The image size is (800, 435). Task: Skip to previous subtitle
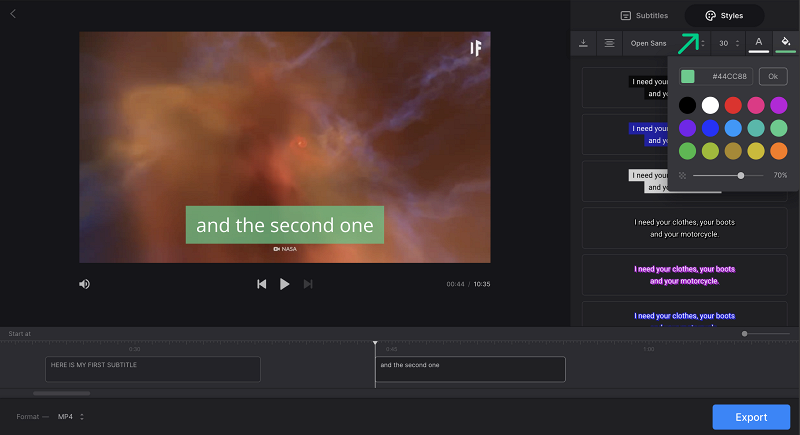[x=262, y=284]
